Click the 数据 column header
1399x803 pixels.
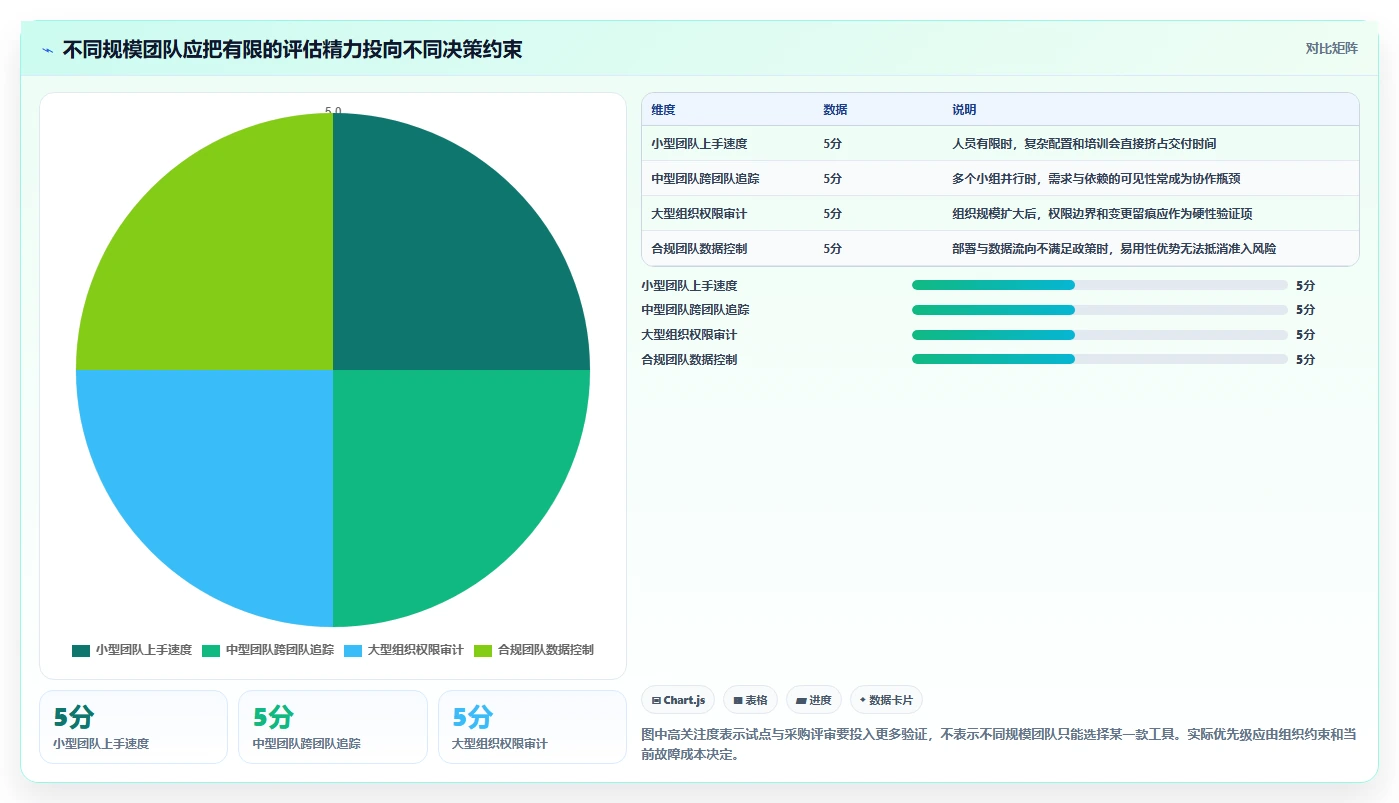click(x=835, y=110)
